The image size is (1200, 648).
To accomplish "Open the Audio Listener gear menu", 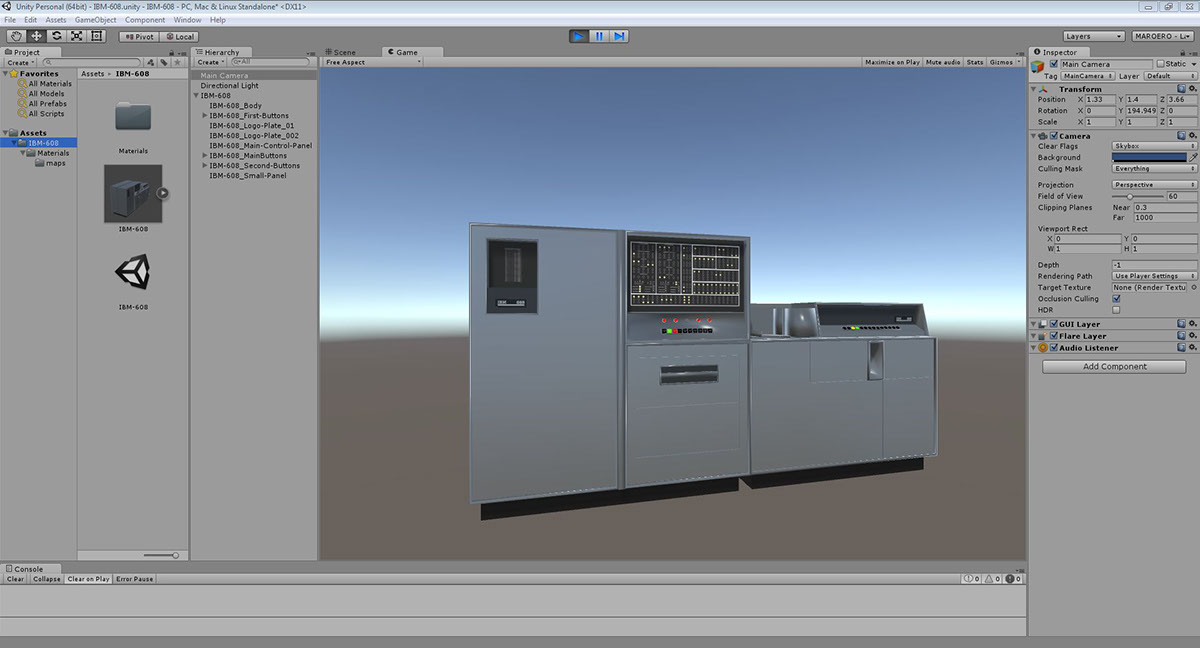I will [x=1192, y=348].
